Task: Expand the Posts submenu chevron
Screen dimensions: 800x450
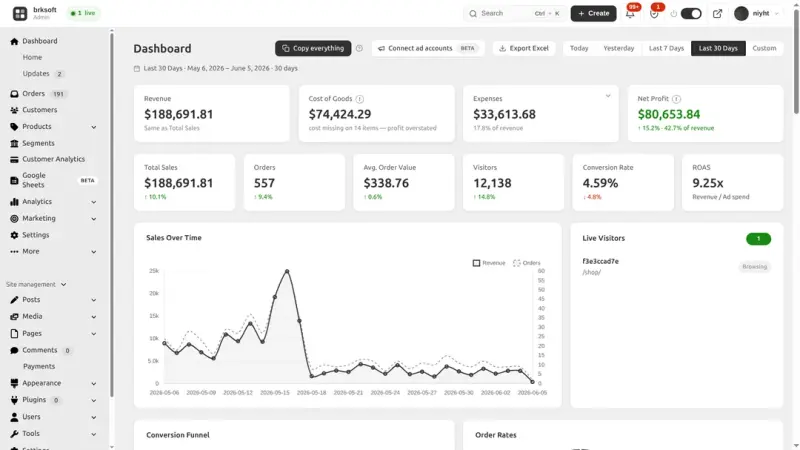Action: (x=94, y=301)
